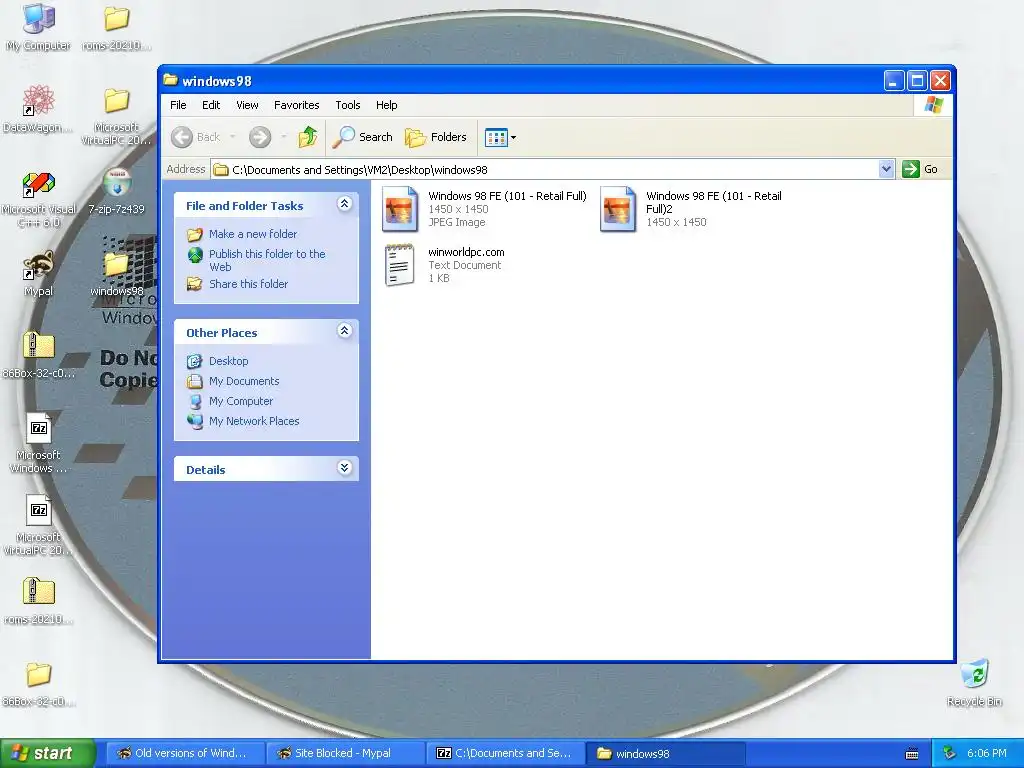
Task: Switch to Site Blocked - Mypal taskbar window
Action: click(345, 753)
